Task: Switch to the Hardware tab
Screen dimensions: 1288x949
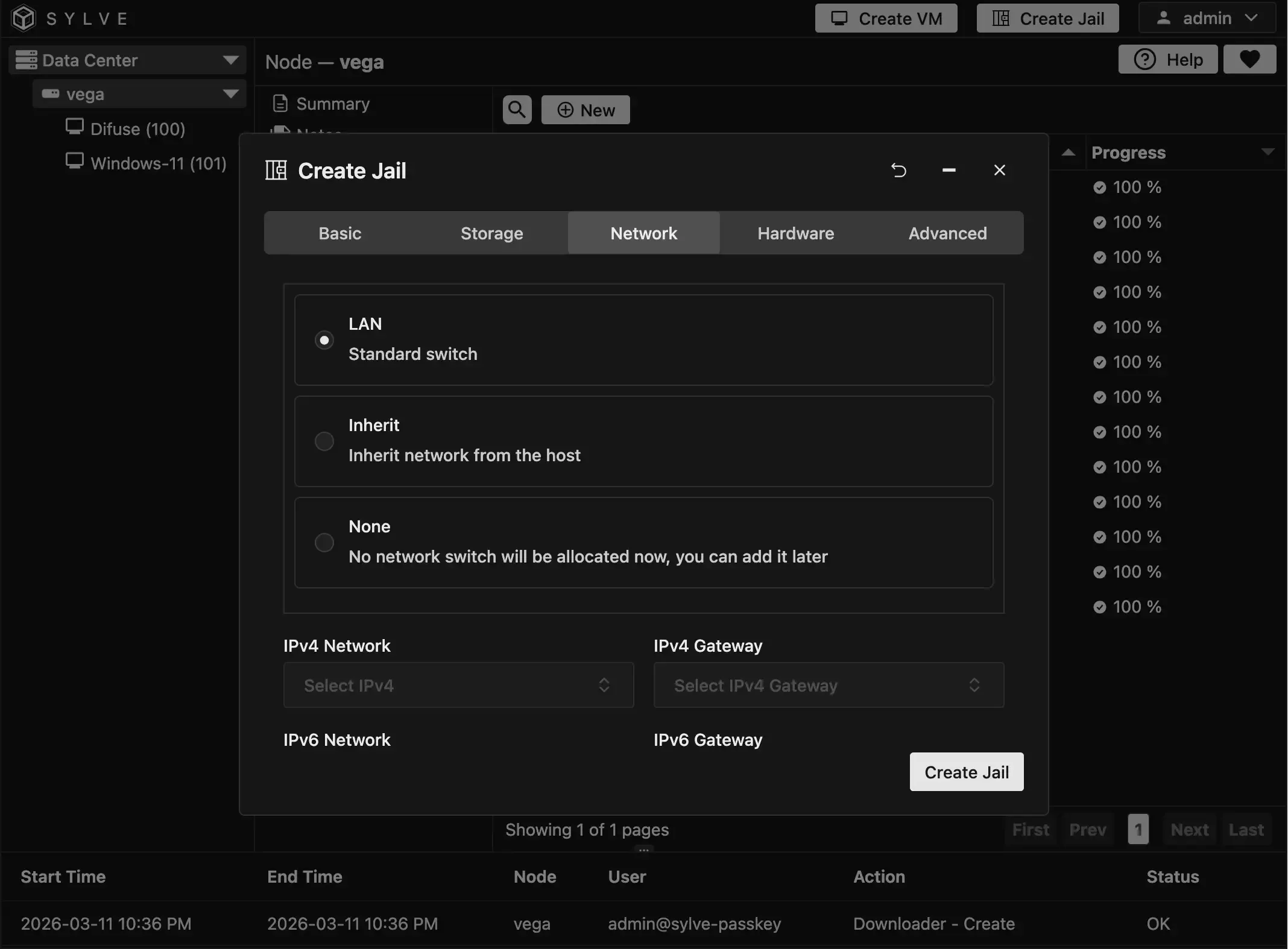Action: [795, 233]
